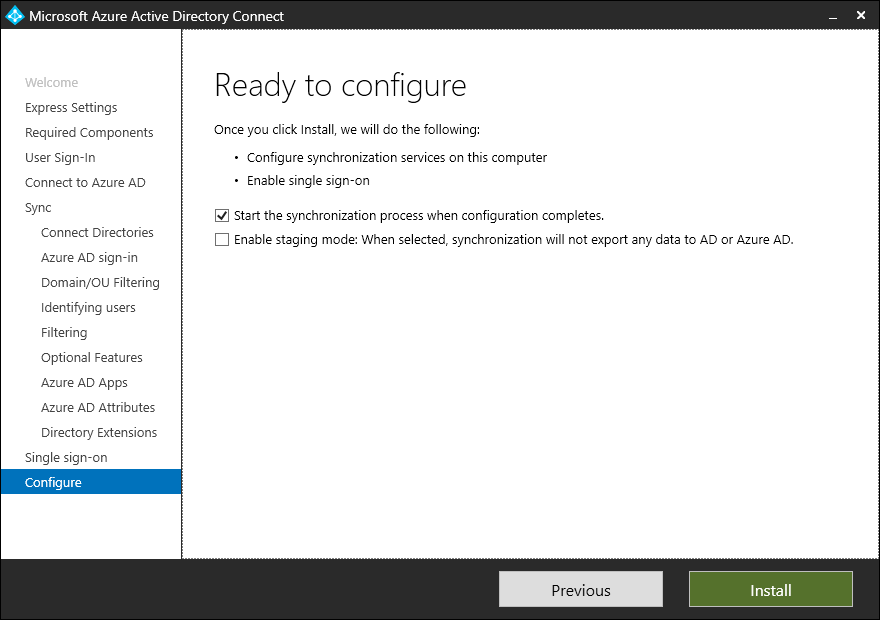Jump to Filtering sub-step

[x=64, y=333]
